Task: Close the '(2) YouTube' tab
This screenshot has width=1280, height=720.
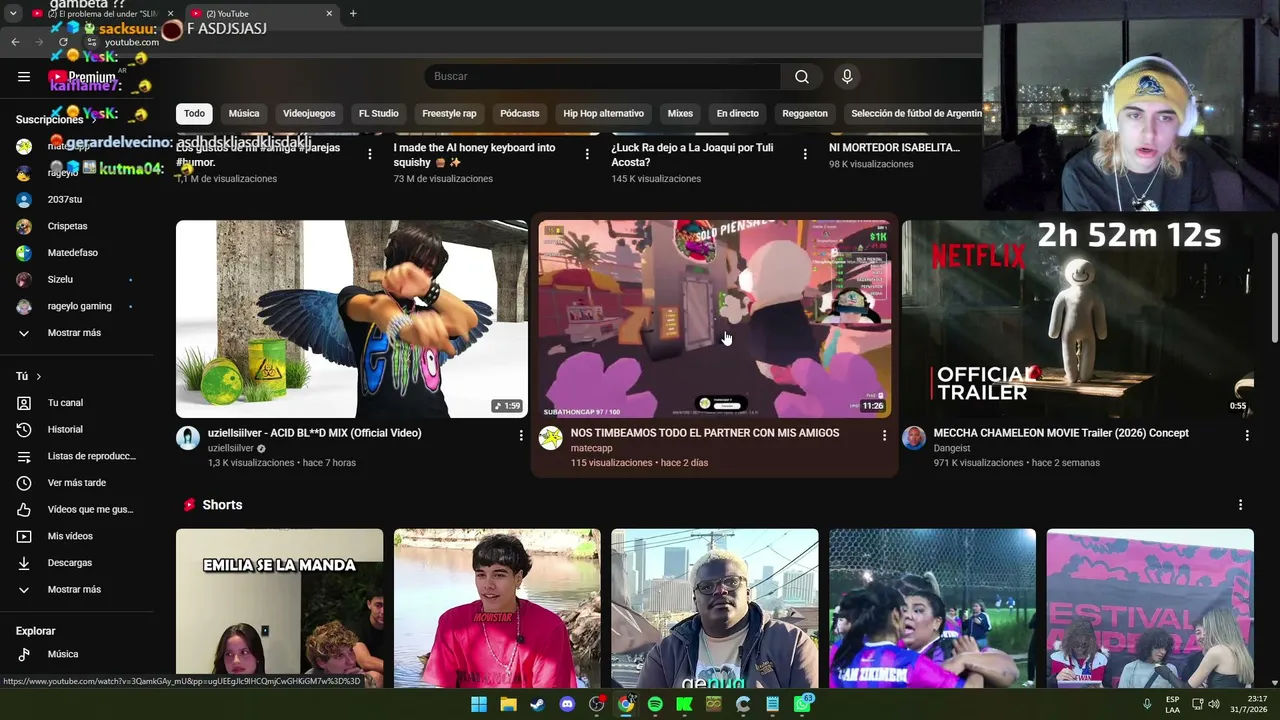Action: pos(329,14)
